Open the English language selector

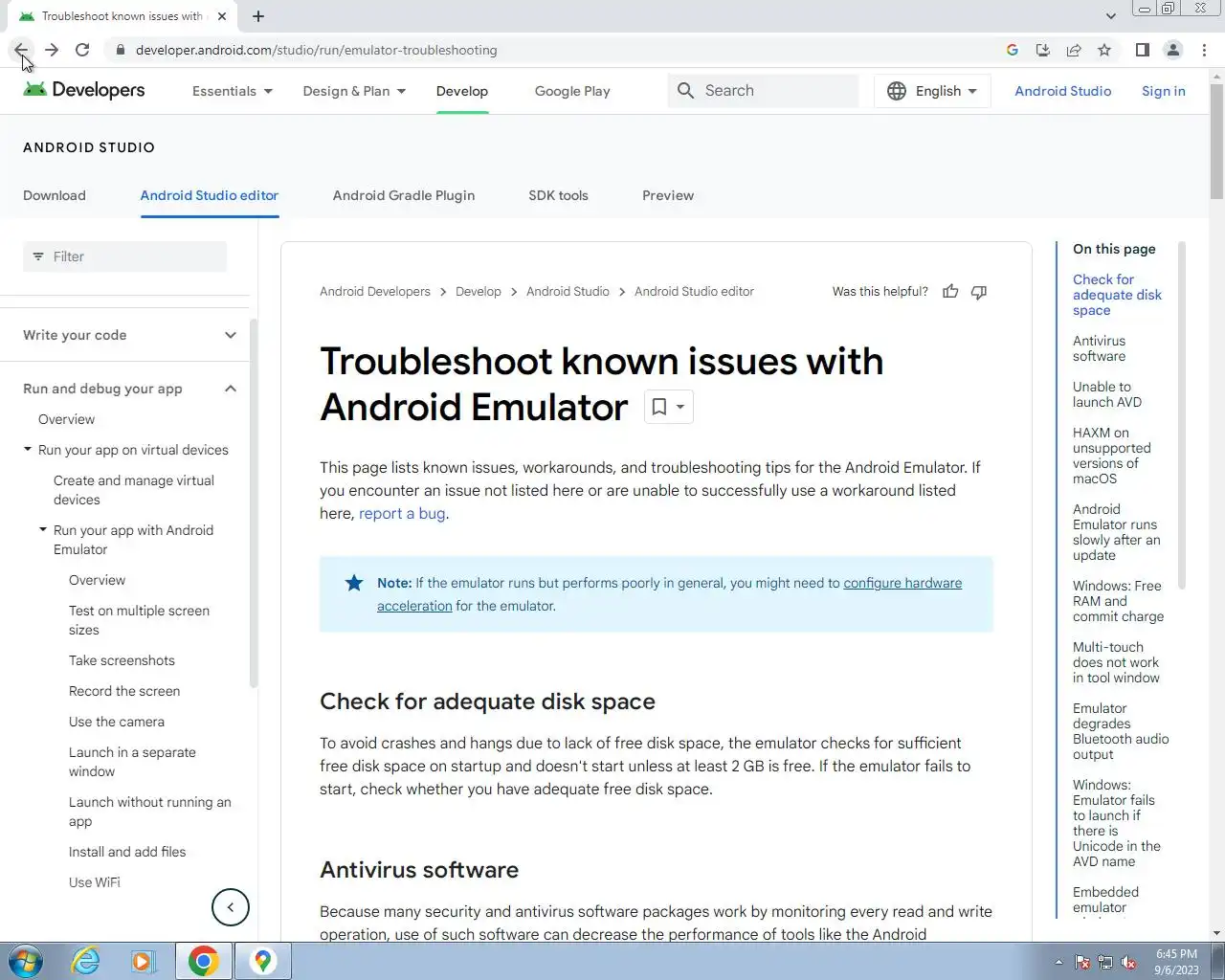coord(932,91)
